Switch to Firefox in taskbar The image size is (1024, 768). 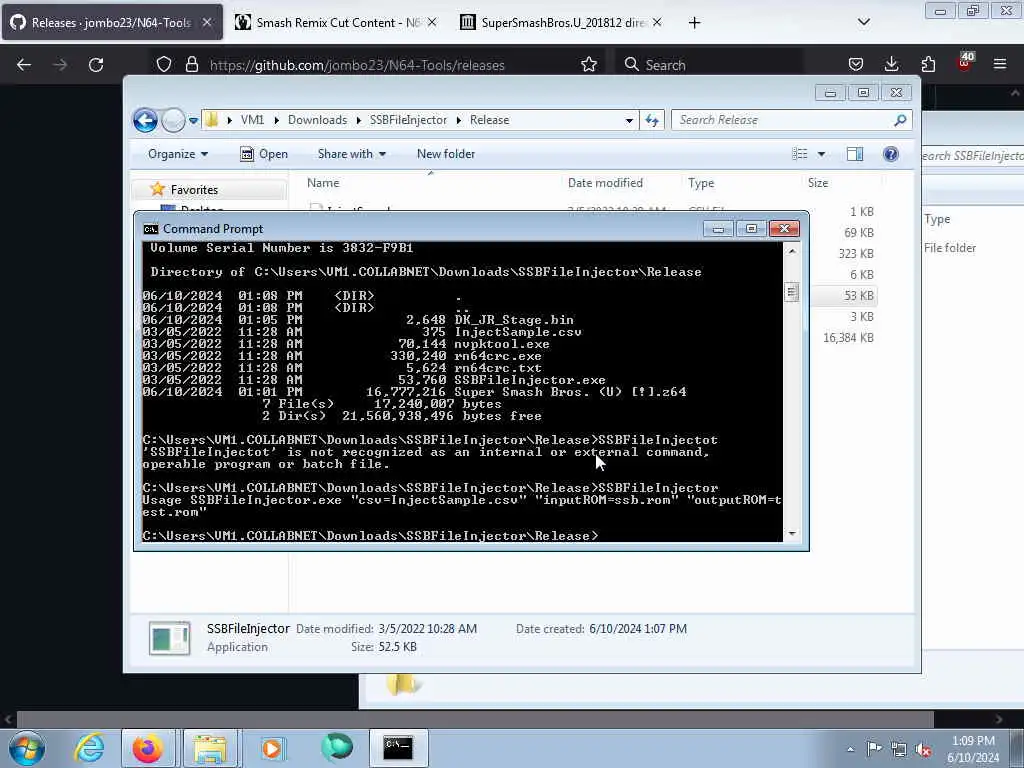pos(148,748)
